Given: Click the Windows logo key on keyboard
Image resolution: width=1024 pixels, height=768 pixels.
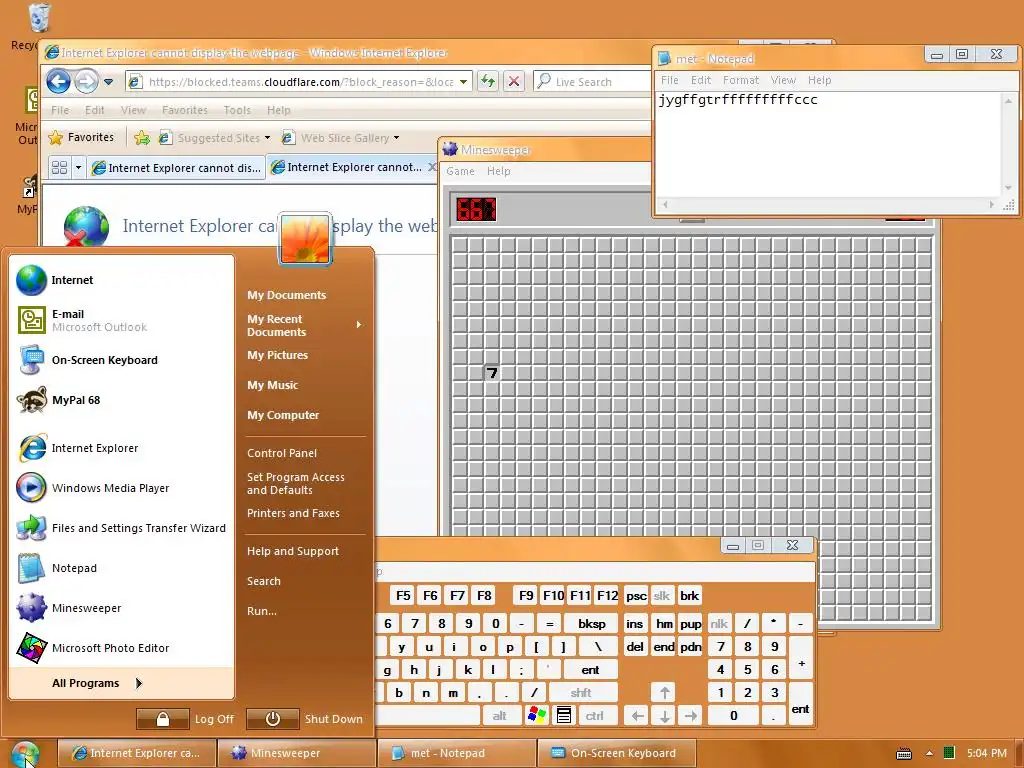Looking at the screenshot, I should [537, 716].
